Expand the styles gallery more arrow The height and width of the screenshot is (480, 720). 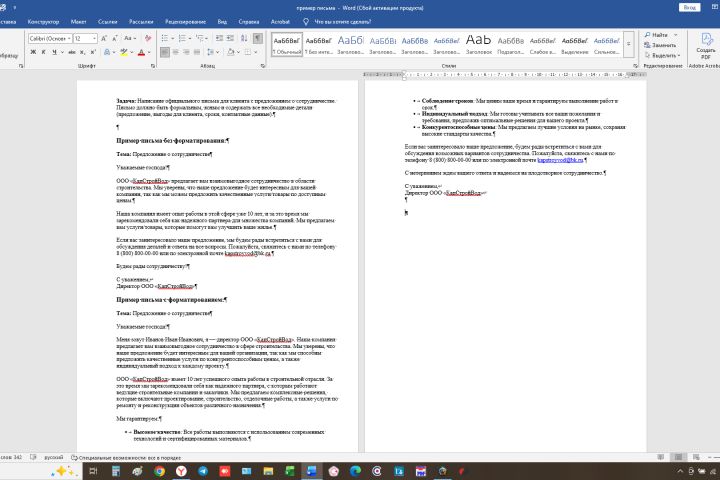point(629,44)
